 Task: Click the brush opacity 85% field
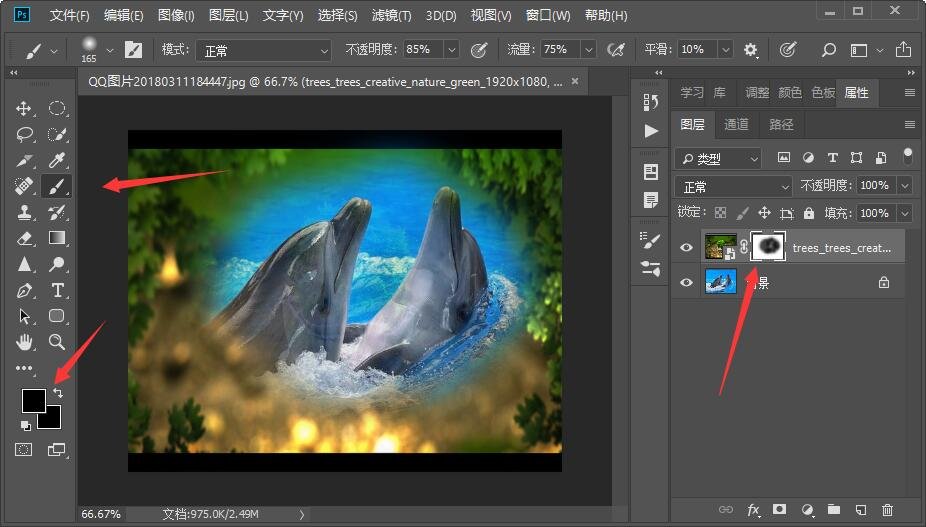click(424, 50)
